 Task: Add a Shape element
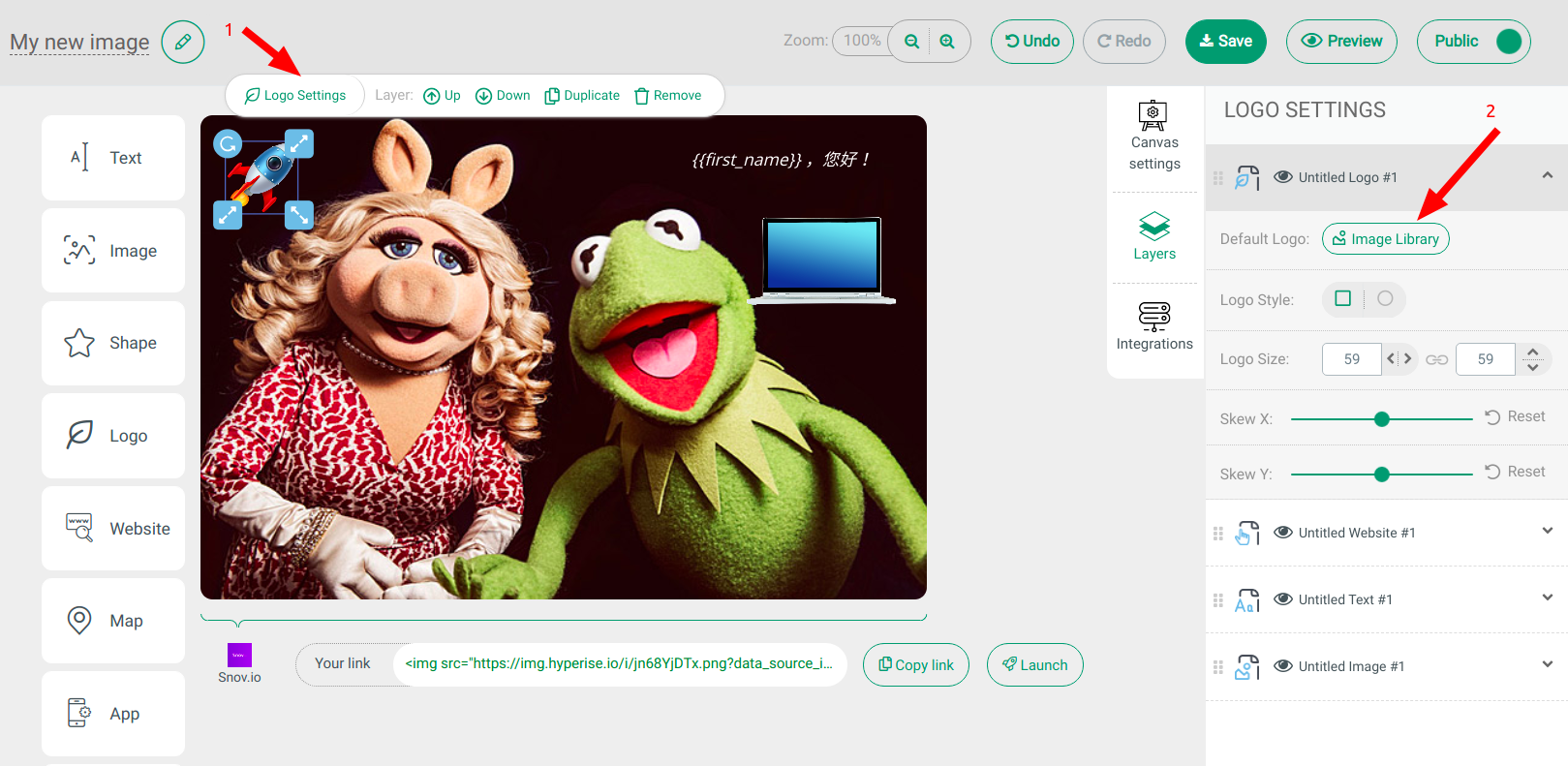click(113, 343)
